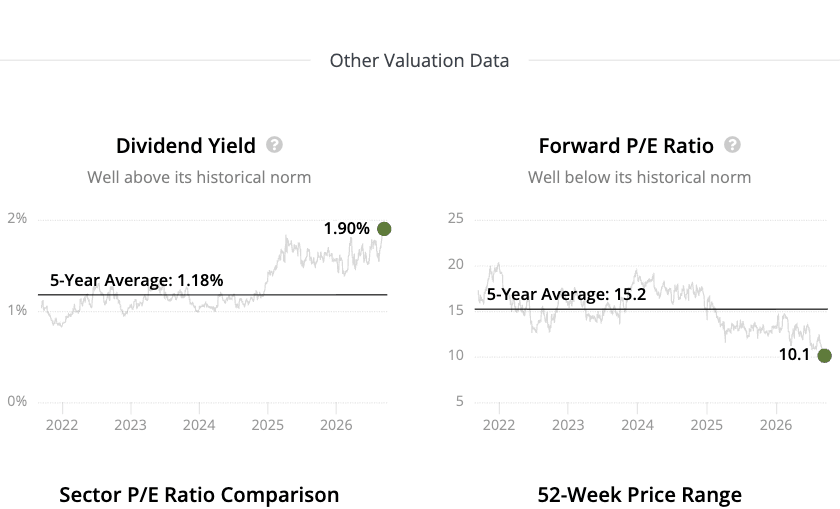840x509 pixels.
Task: Click the green 10.1 forward P/E marker dot
Action: click(x=824, y=355)
